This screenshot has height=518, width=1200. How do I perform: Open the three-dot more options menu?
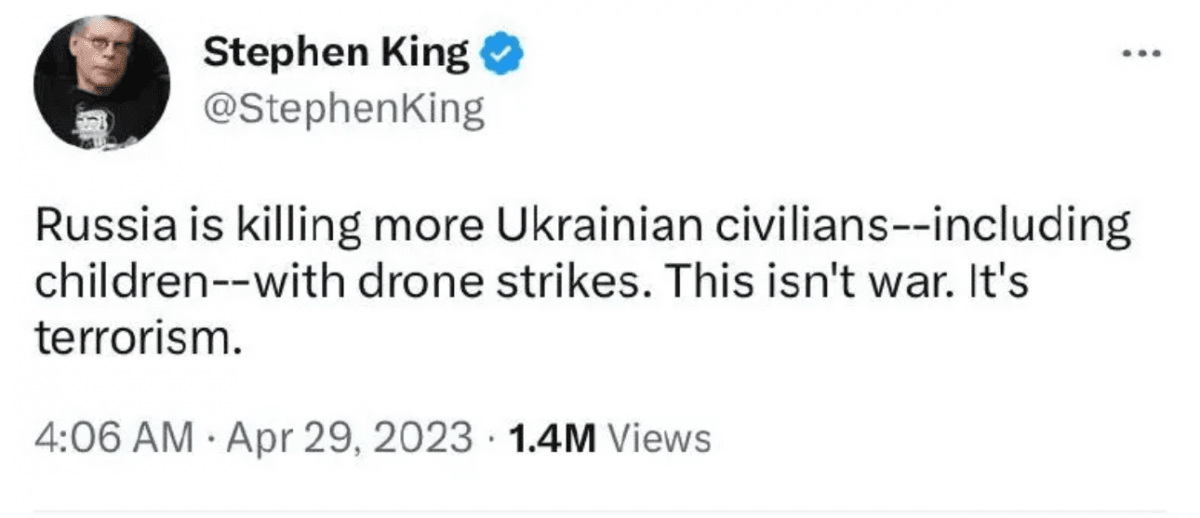click(1143, 53)
